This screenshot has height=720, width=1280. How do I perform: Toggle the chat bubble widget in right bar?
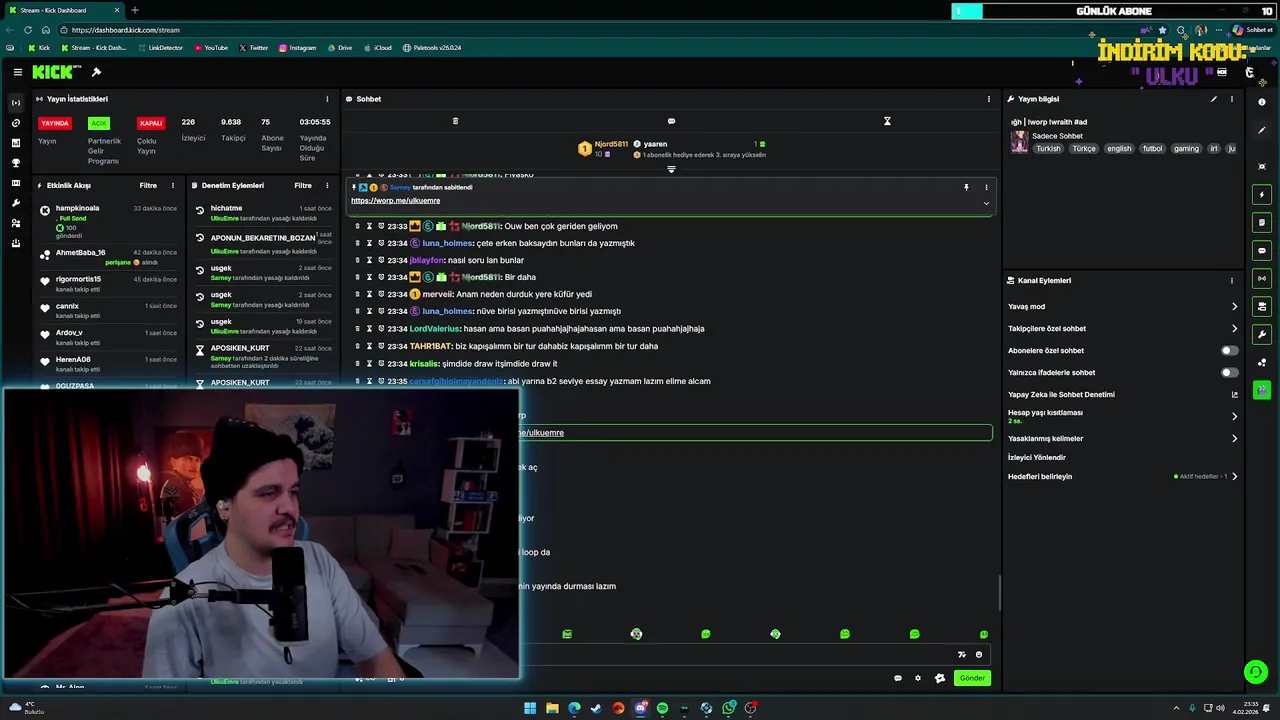click(1262, 250)
